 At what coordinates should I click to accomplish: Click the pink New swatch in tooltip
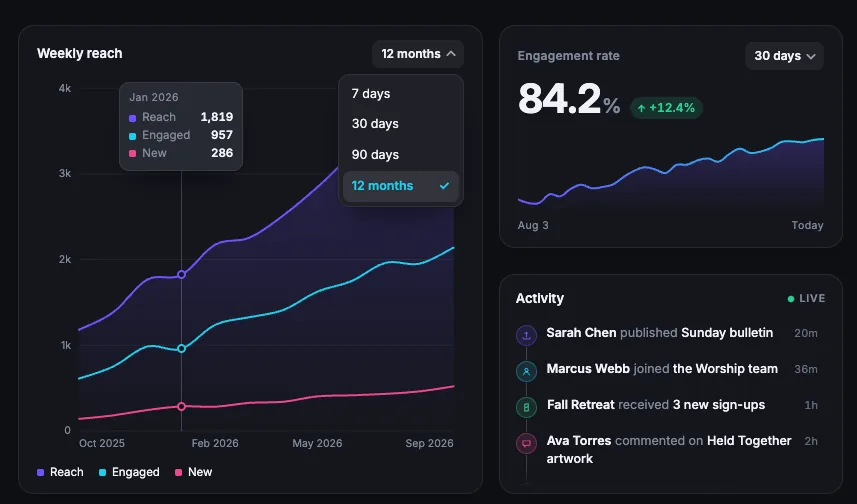pos(132,154)
